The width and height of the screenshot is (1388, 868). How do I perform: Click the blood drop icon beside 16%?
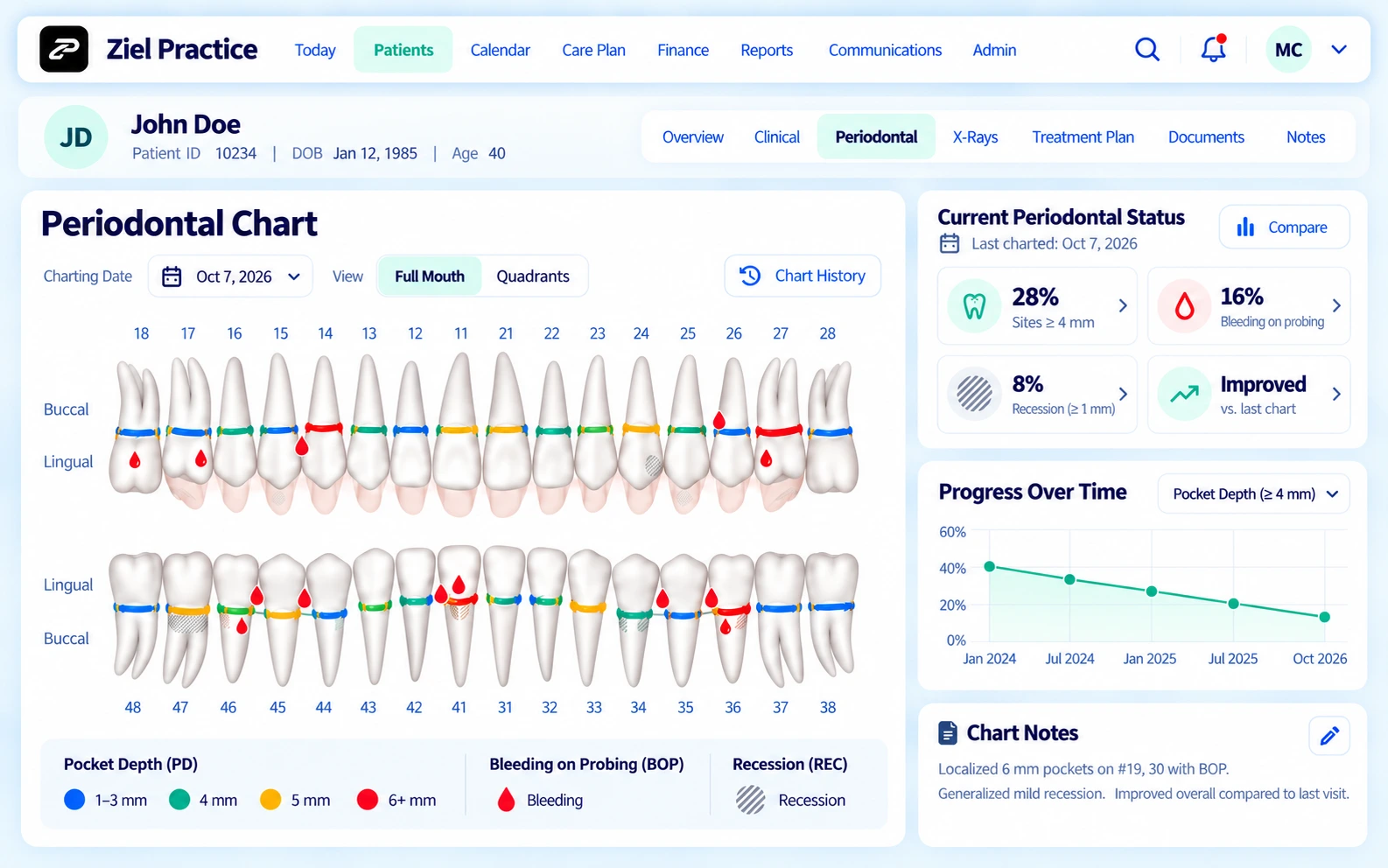pyautogui.click(x=1184, y=306)
